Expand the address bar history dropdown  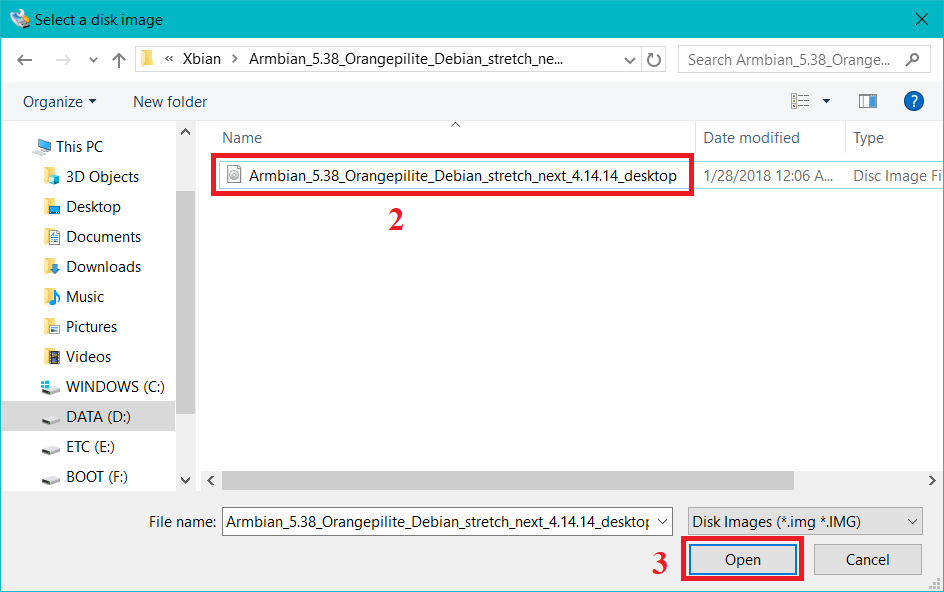[x=630, y=60]
